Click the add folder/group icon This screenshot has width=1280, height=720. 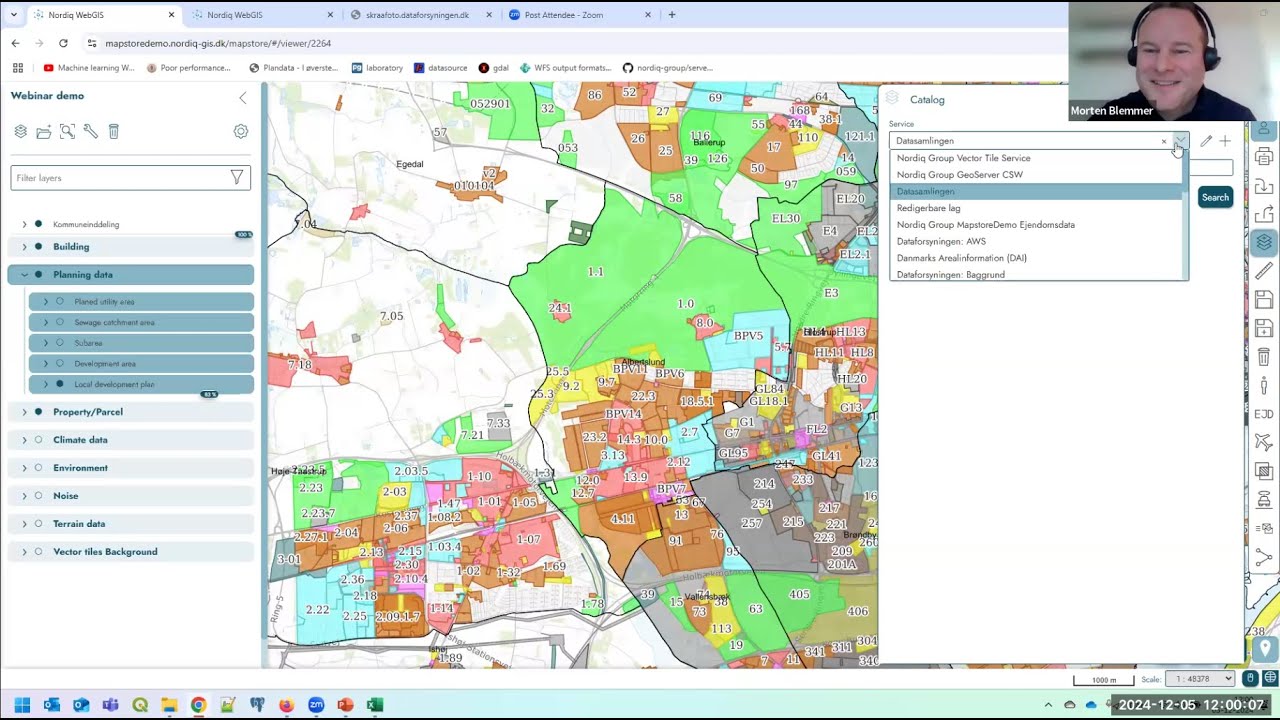click(x=43, y=131)
